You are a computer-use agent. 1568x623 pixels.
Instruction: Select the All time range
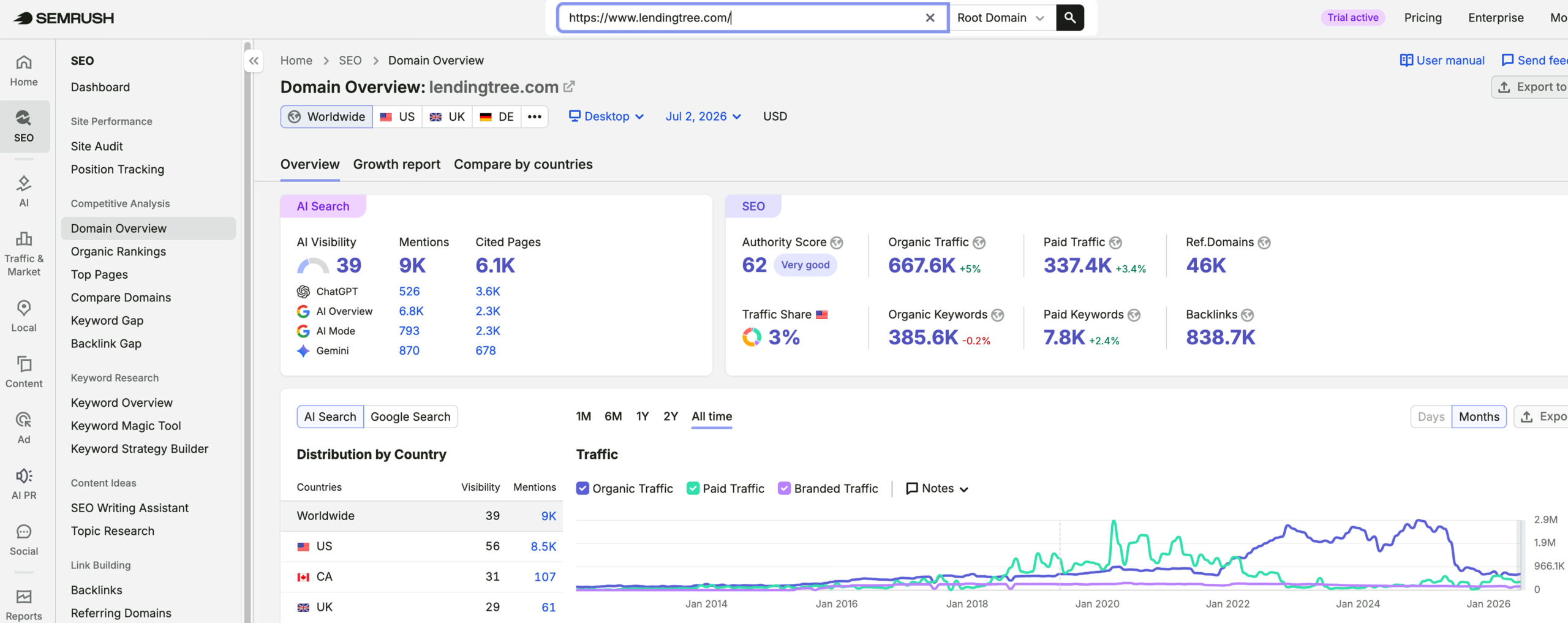point(712,417)
